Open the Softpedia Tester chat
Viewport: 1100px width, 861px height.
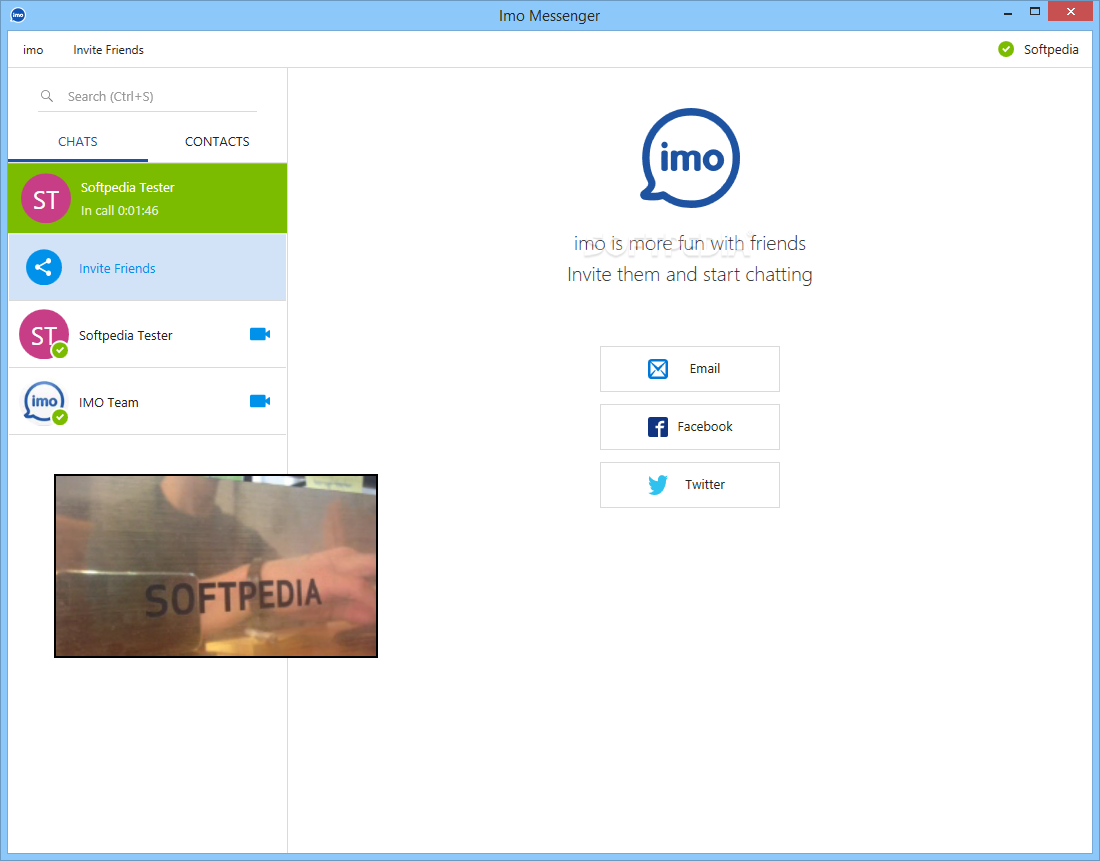click(x=147, y=335)
